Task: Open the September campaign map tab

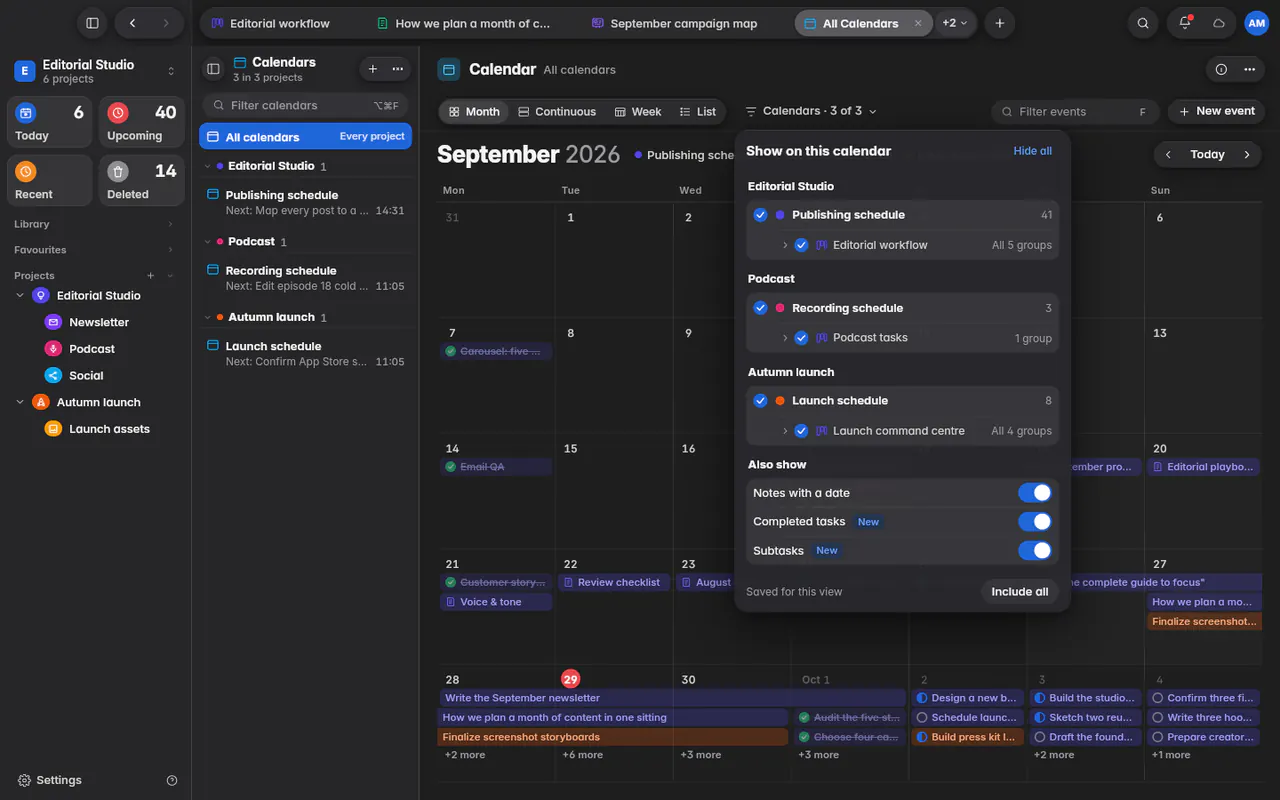Action: (x=675, y=23)
